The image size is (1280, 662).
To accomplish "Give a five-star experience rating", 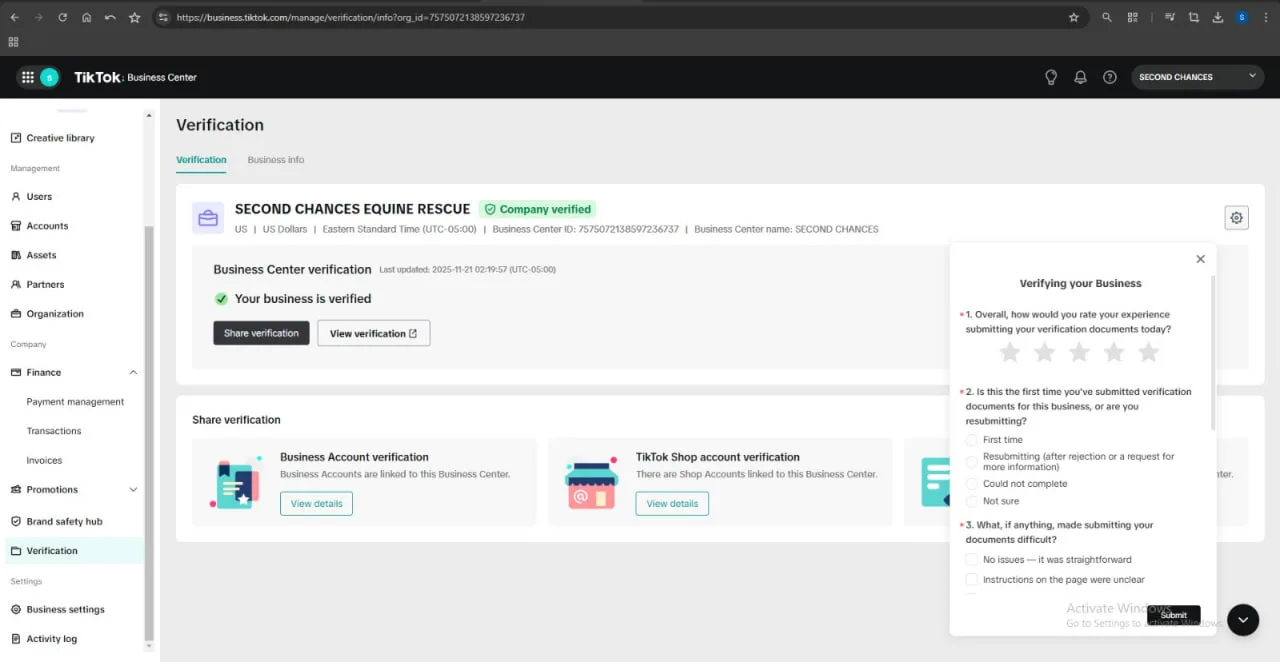I will click(1149, 352).
